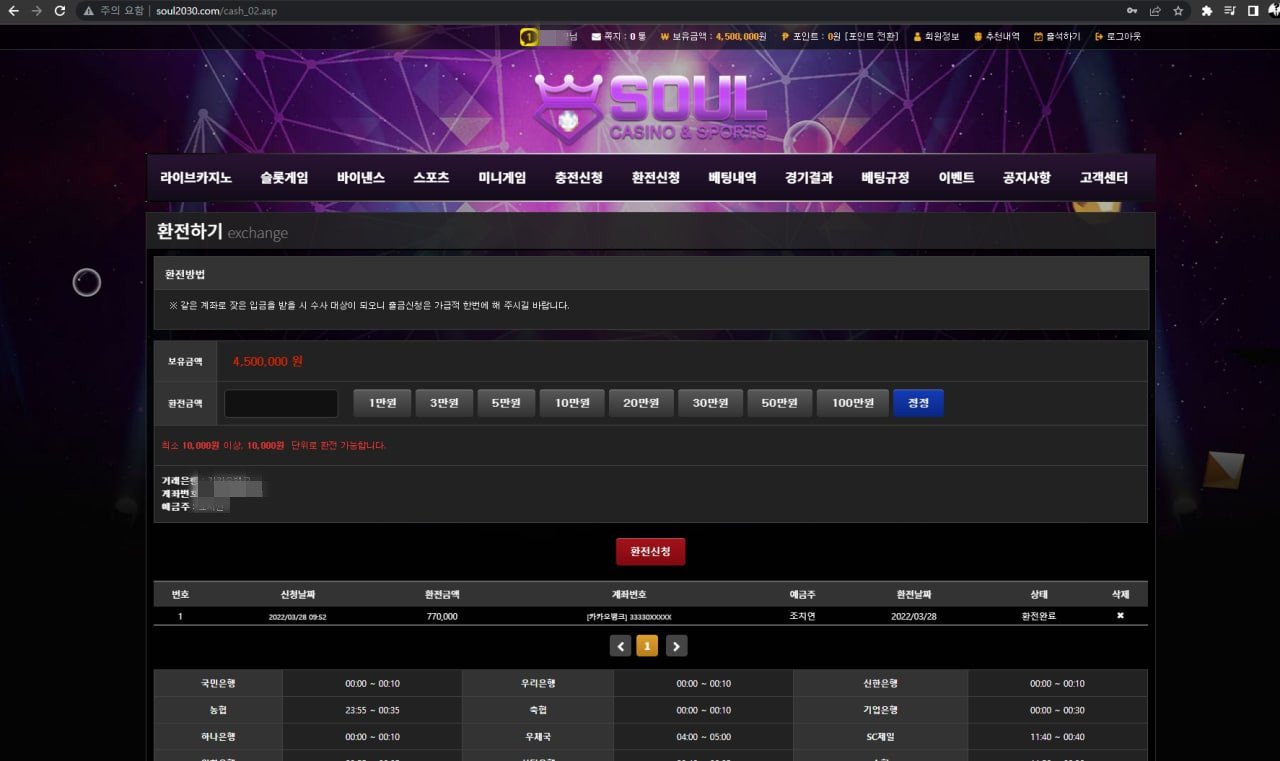Image resolution: width=1280 pixels, height=761 pixels.
Task: Select the 고객센터 menu item
Action: (x=1103, y=178)
